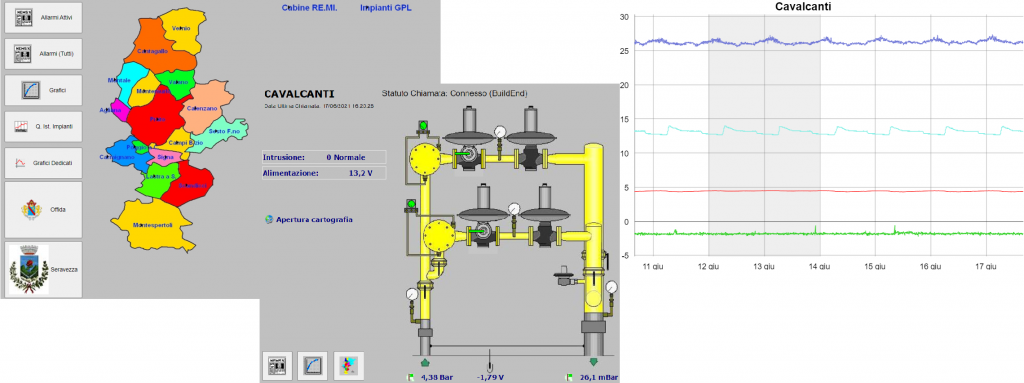Click the colored map icon below diagram
Image resolution: width=1024 pixels, height=383 pixels.
coord(348,365)
